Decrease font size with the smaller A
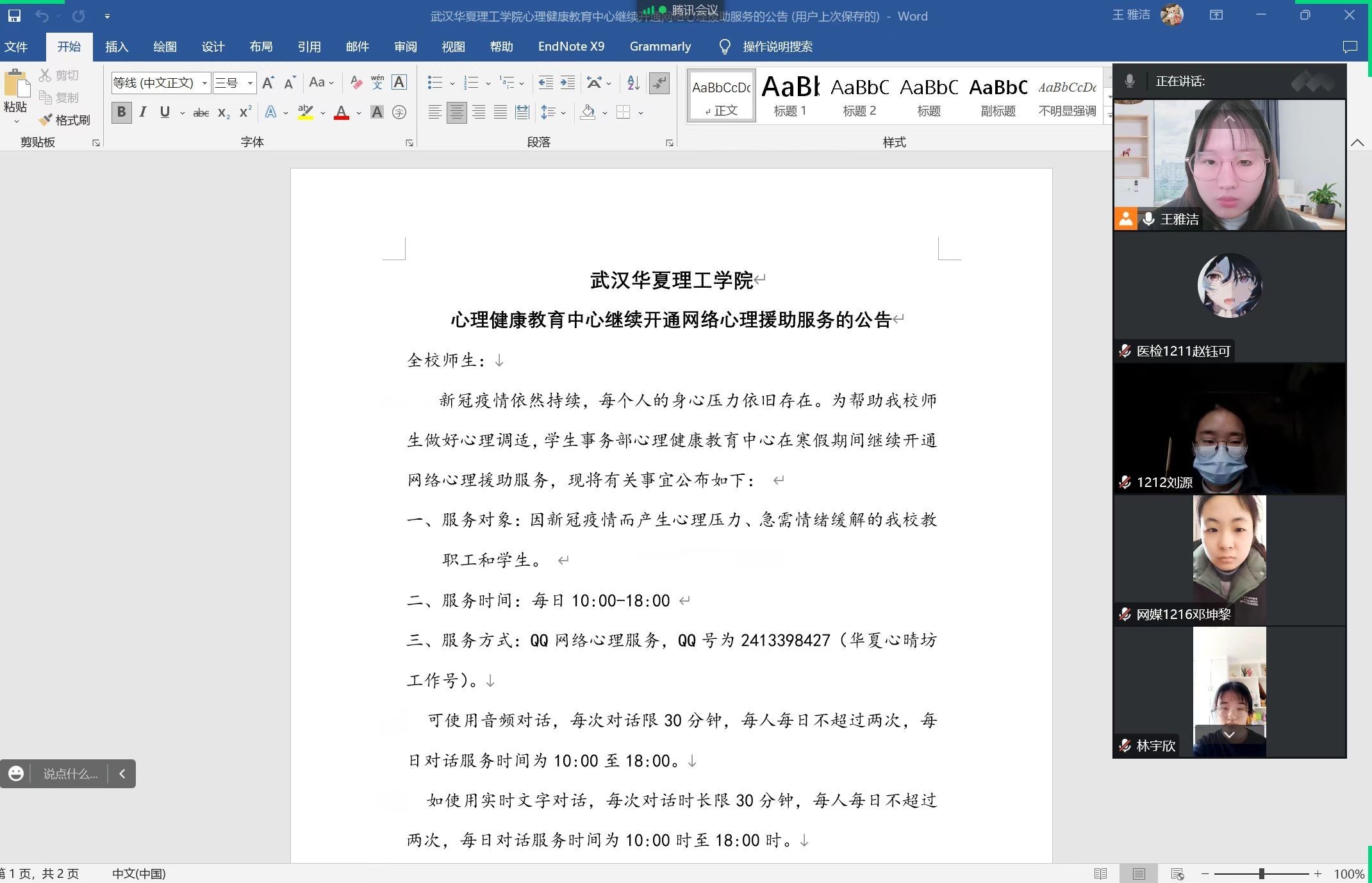The width and height of the screenshot is (1372, 883). (x=290, y=82)
